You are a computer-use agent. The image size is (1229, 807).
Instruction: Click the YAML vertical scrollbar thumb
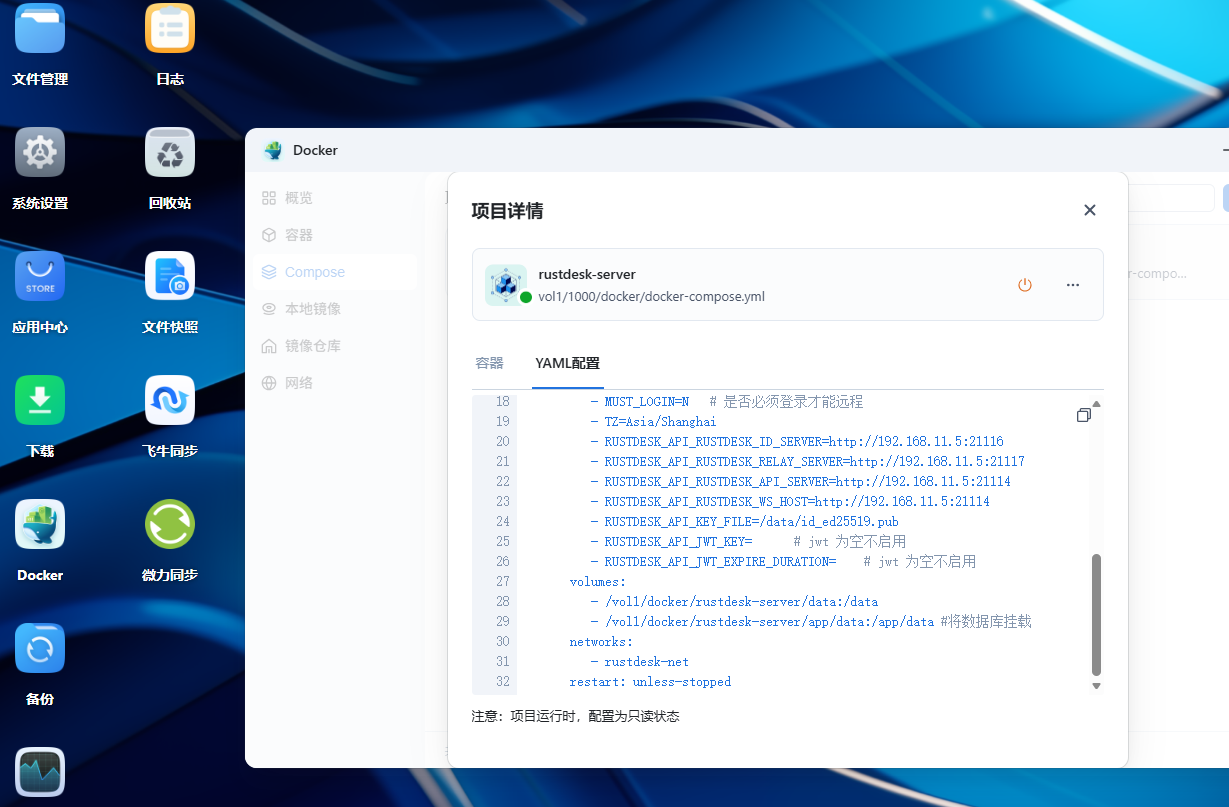(x=1096, y=614)
